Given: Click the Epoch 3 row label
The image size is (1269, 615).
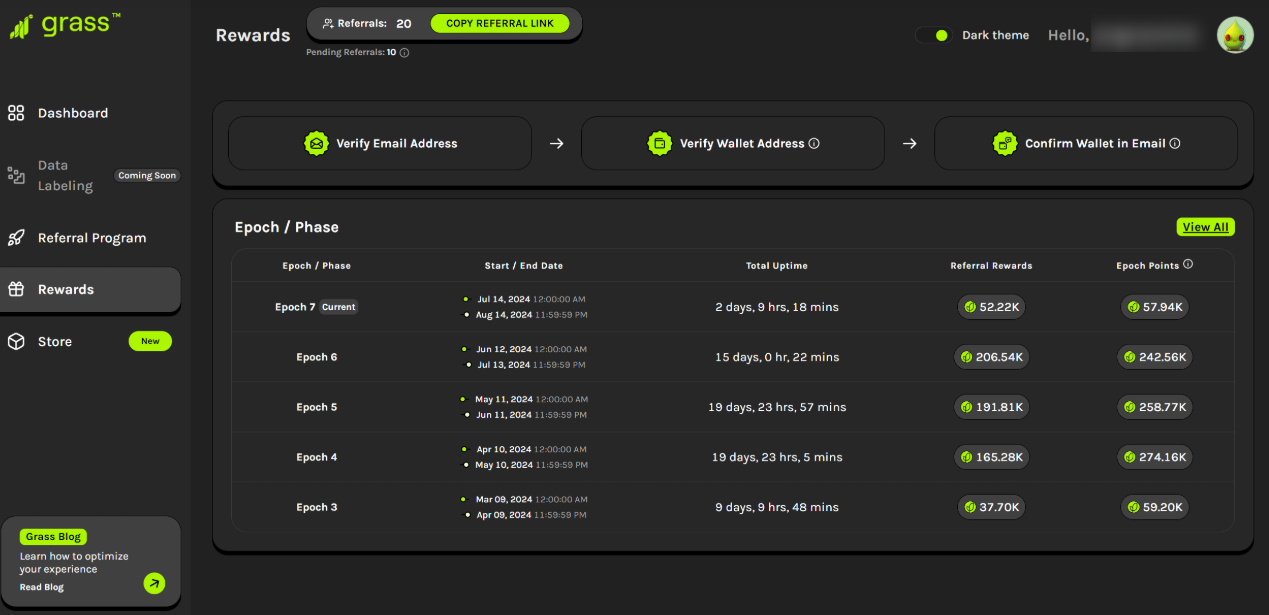Looking at the screenshot, I should click(317, 507).
